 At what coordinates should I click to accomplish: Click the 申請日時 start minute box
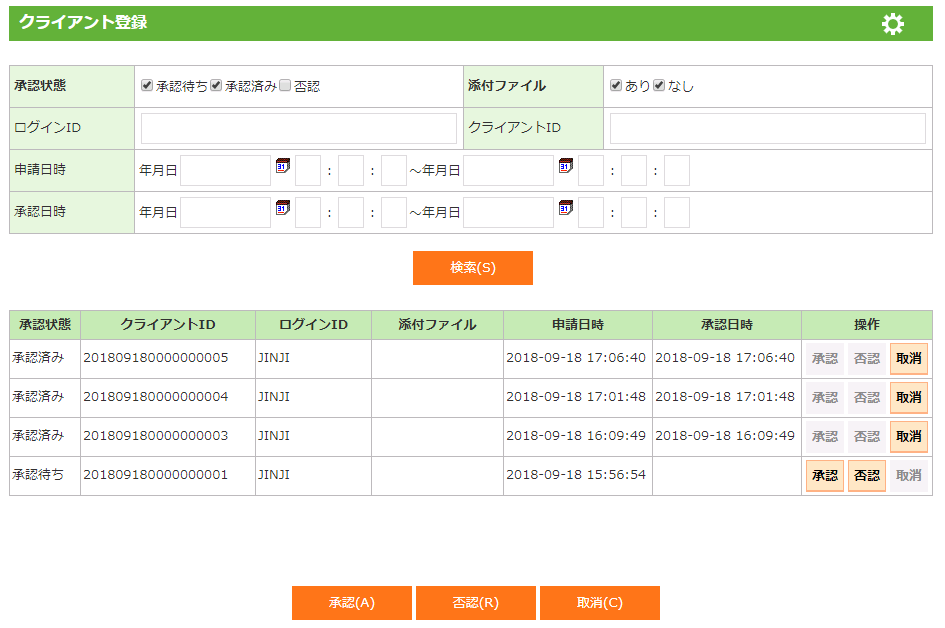tap(351, 171)
